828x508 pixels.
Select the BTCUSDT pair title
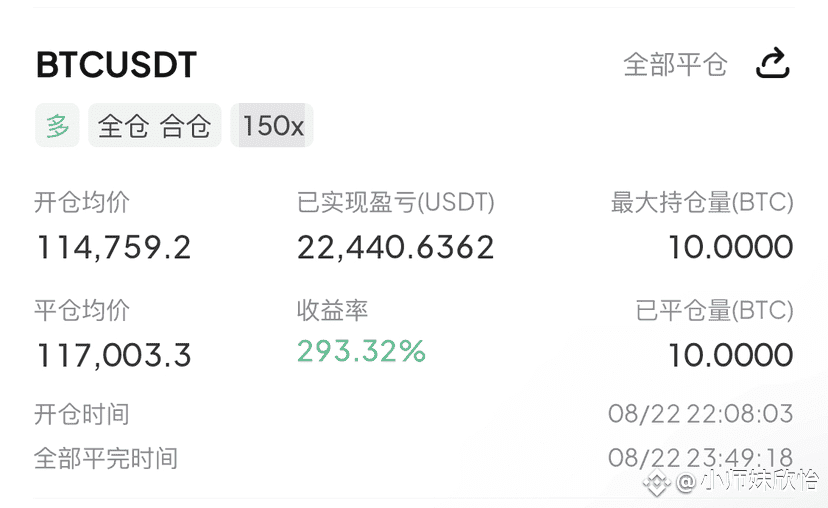(116, 65)
